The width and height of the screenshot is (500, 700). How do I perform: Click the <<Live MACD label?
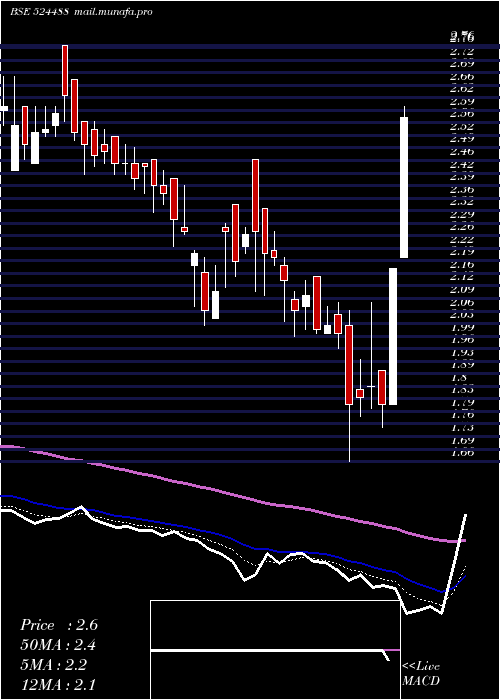click(421, 674)
